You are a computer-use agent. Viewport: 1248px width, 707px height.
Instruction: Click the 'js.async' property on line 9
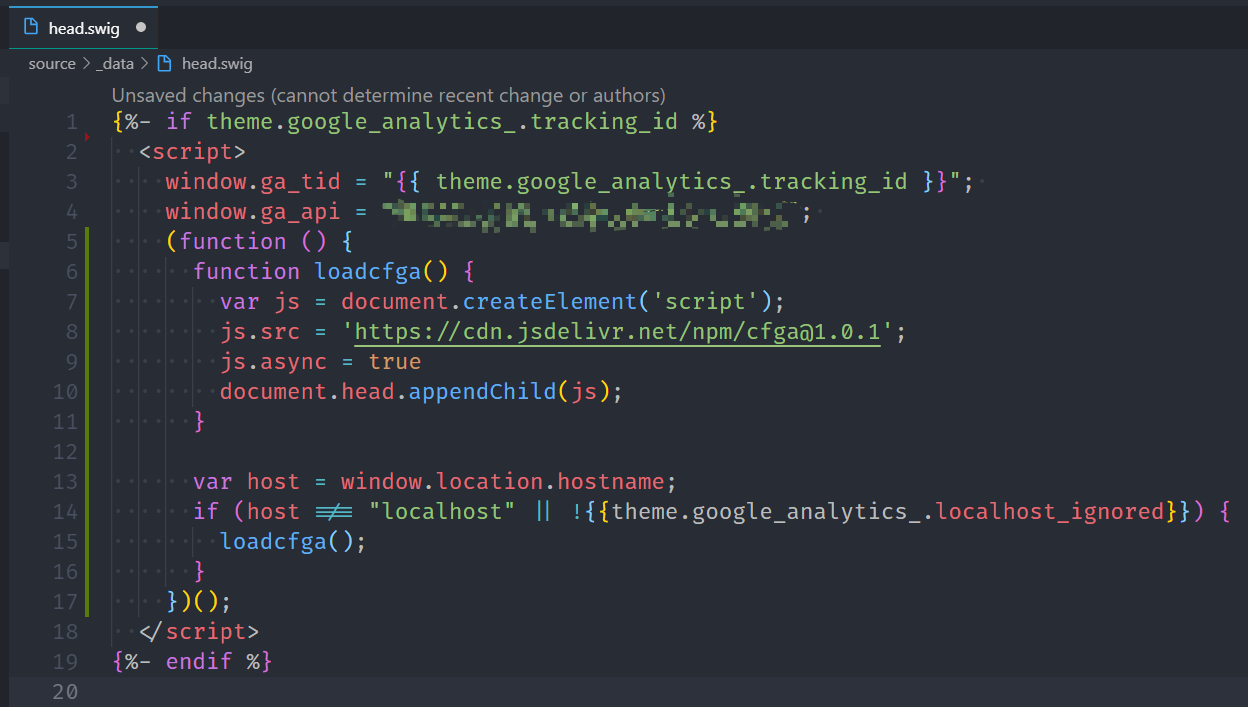(274, 362)
